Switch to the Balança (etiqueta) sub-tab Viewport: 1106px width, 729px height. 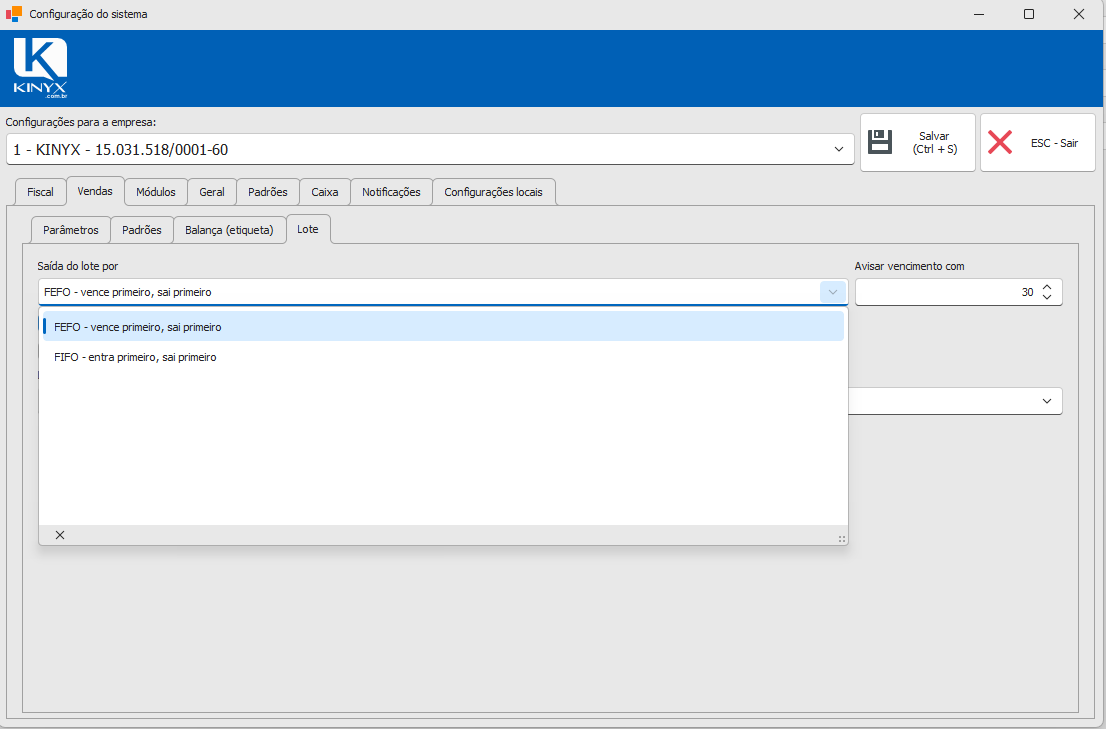(229, 230)
